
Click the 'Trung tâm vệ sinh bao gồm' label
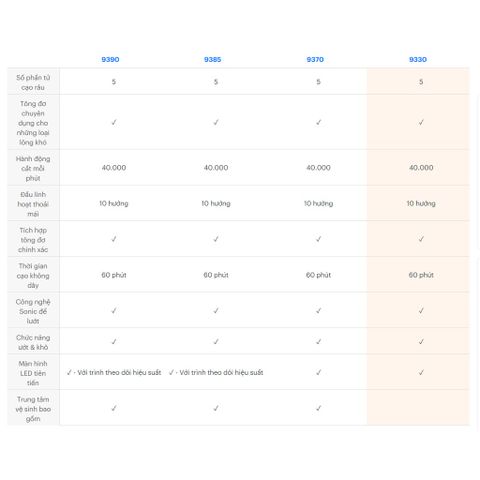click(x=33, y=409)
